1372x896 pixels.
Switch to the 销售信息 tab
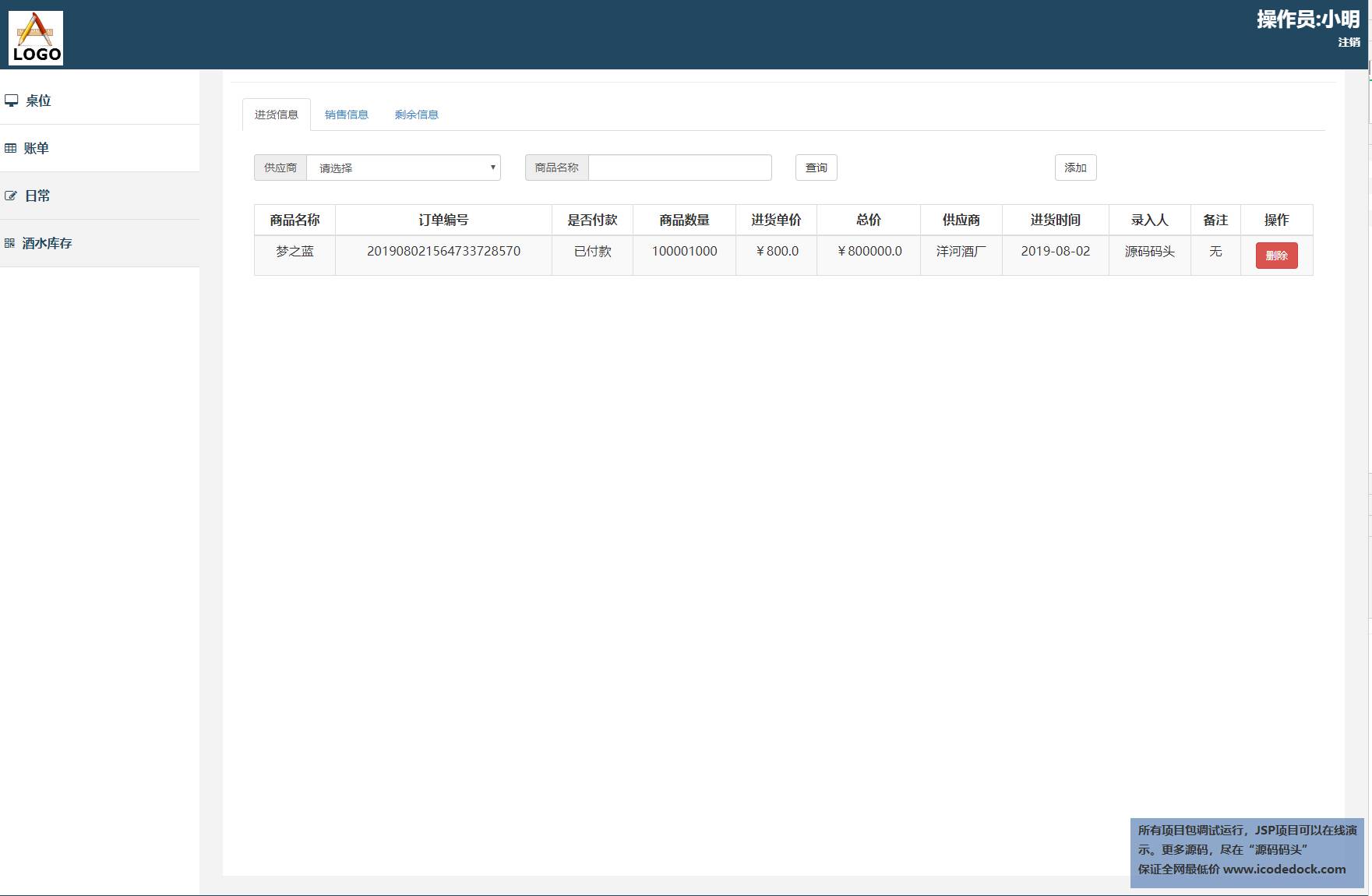[x=347, y=115]
